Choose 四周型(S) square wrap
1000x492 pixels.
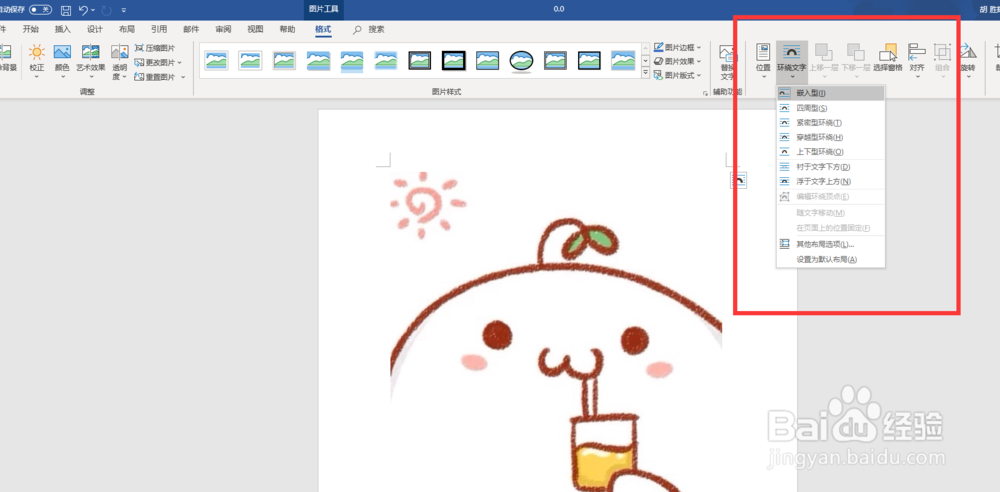[x=830, y=108]
